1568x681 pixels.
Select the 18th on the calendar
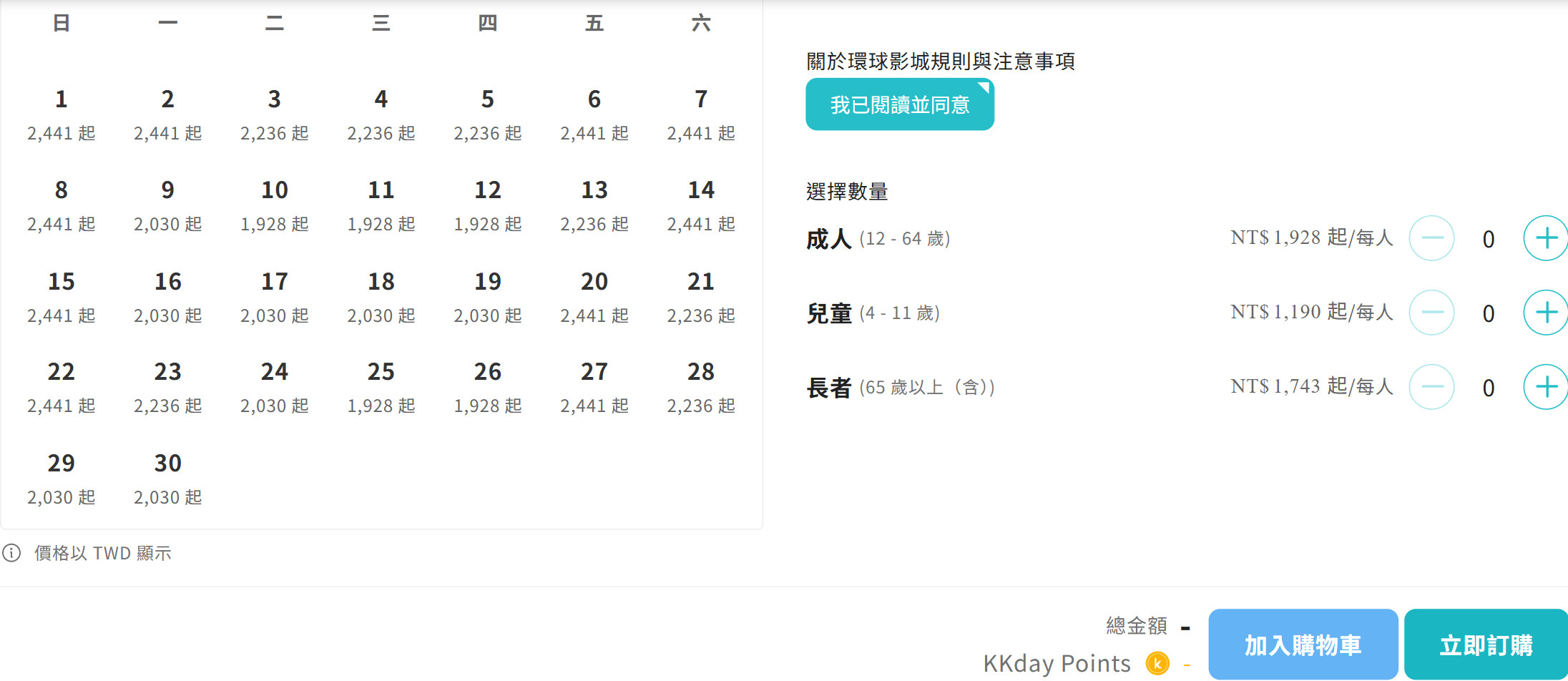381,297
